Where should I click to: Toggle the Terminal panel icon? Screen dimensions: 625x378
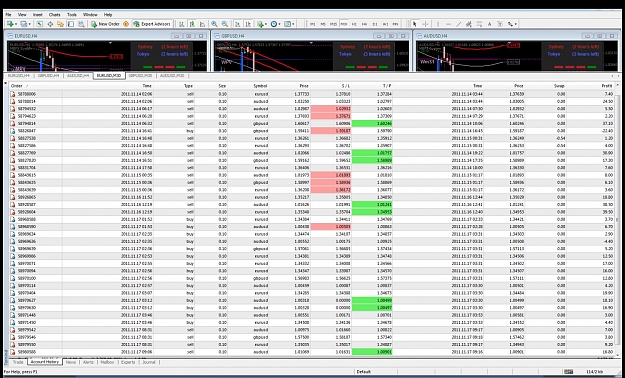pyautogui.click(x=71, y=24)
